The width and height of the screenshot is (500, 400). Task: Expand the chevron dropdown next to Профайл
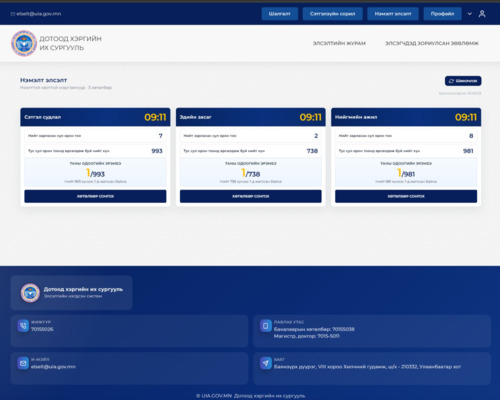coord(470,14)
